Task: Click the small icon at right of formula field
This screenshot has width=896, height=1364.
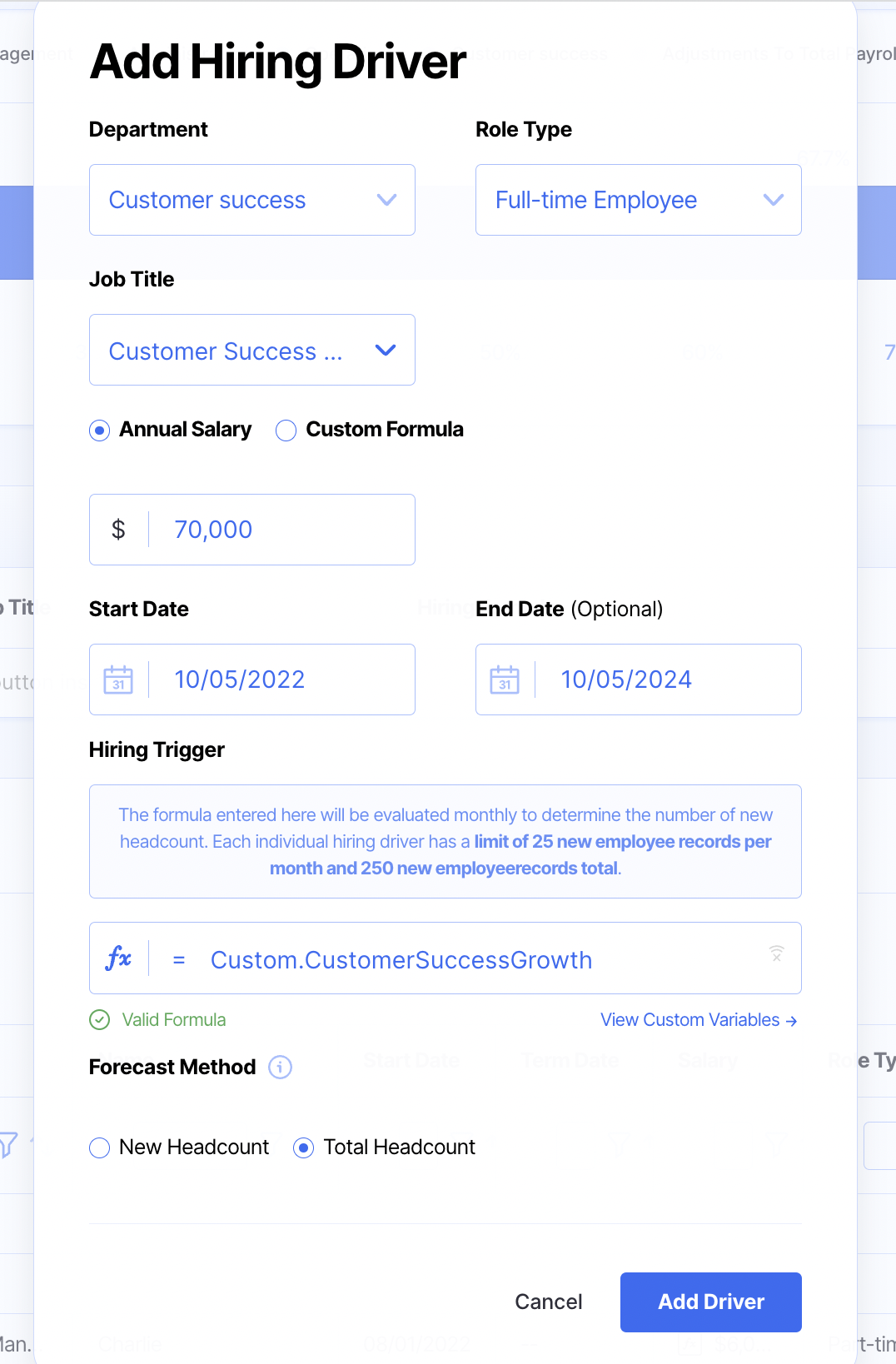Action: point(776,954)
